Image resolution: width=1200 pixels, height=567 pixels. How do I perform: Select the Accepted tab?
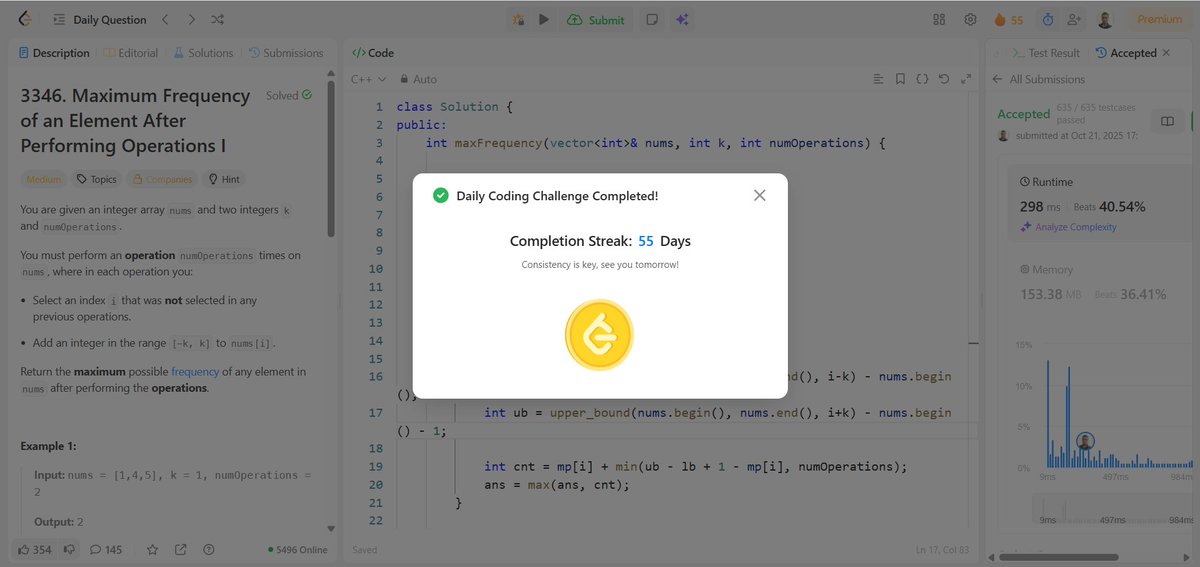pos(1126,53)
